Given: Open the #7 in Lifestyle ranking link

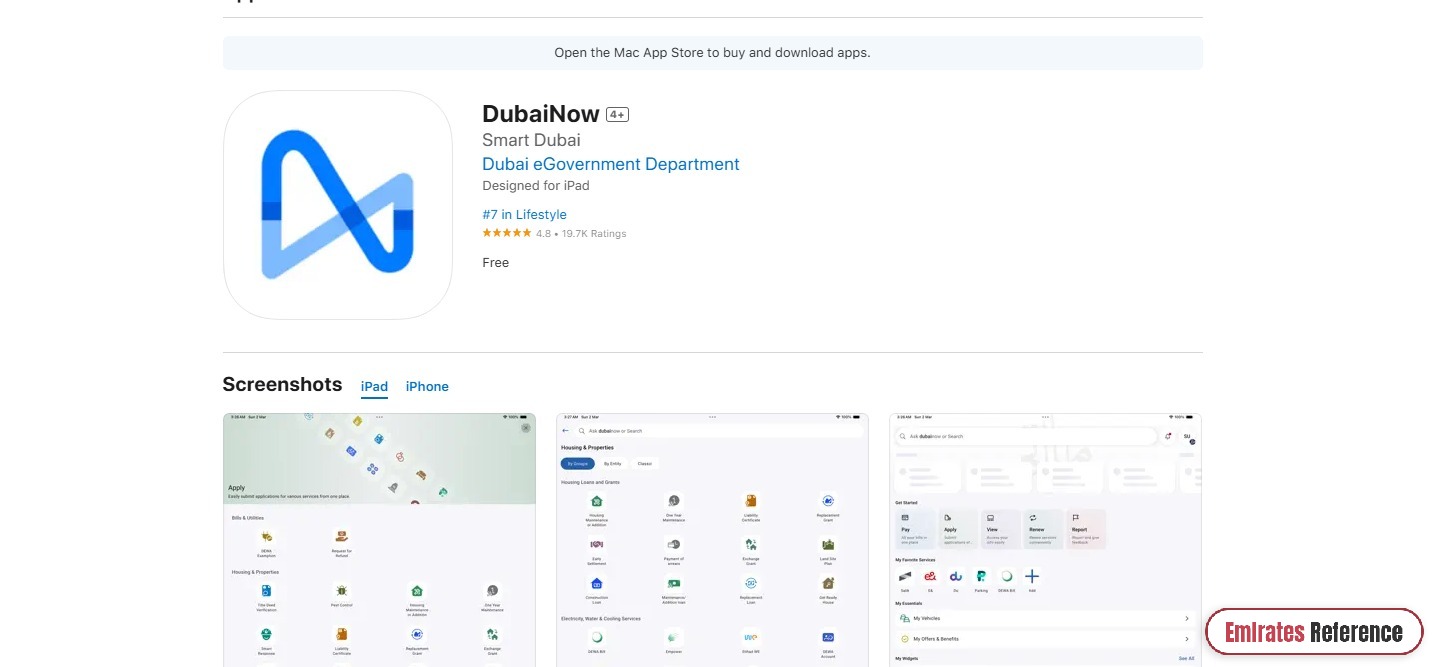Looking at the screenshot, I should pyautogui.click(x=524, y=214).
